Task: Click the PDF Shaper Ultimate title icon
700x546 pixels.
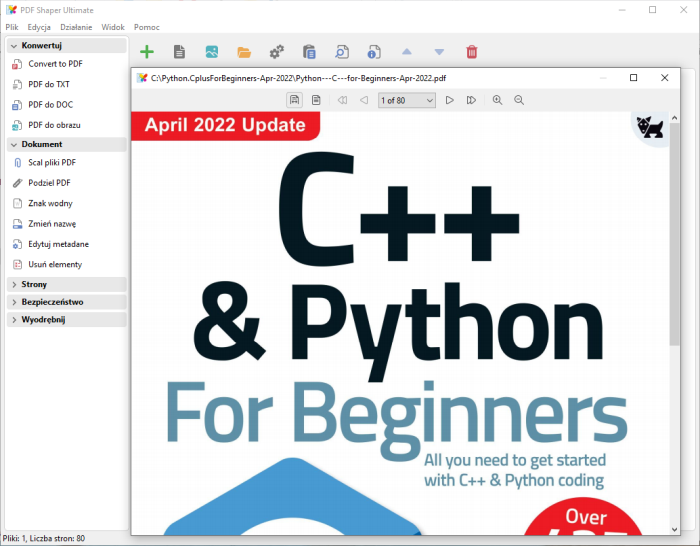Action: coord(11,10)
